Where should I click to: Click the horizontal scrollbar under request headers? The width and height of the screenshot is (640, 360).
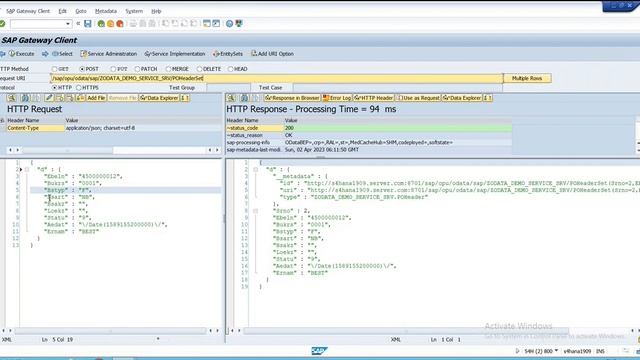tap(68, 150)
